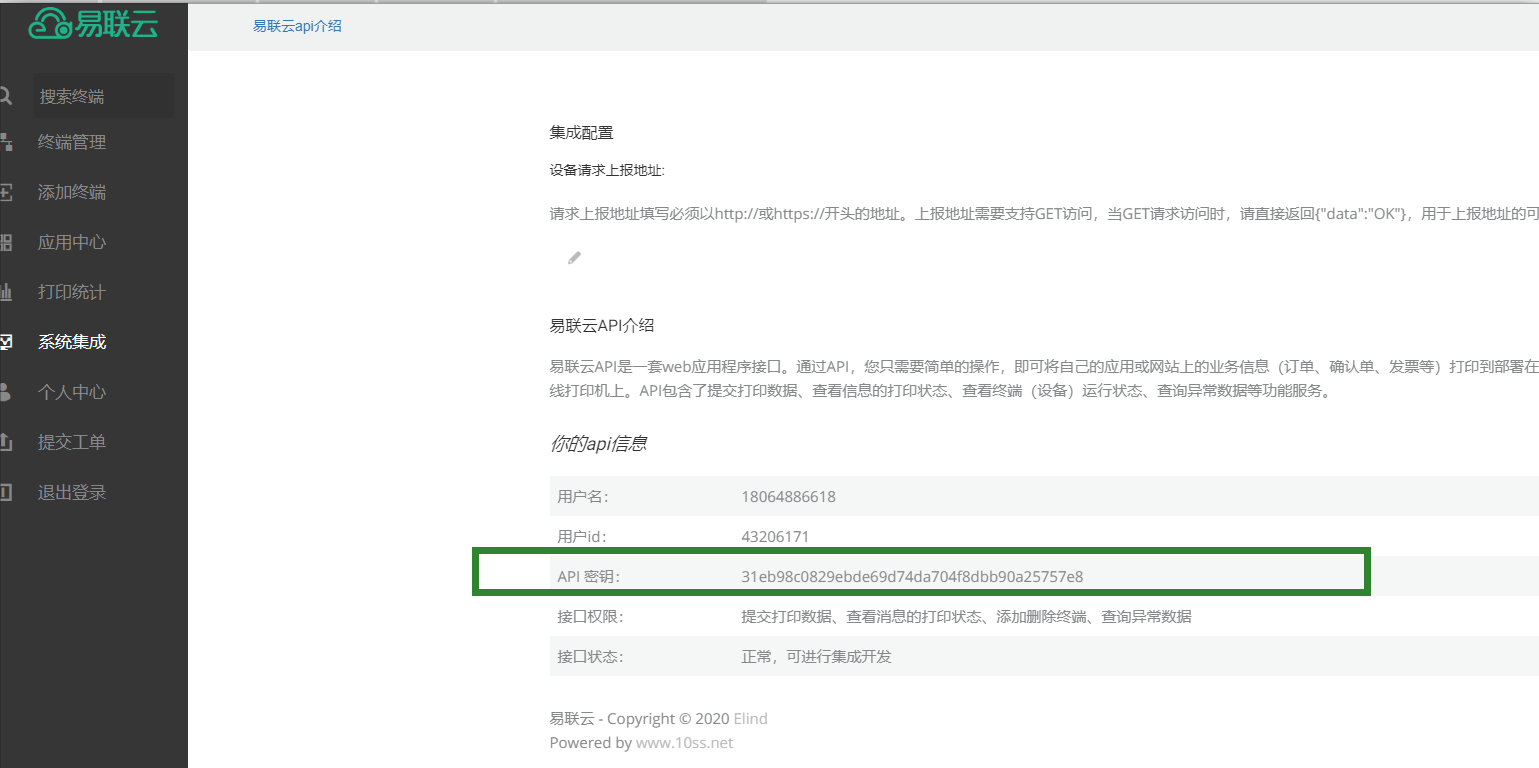This screenshot has height=768, width=1539.
Task: Click the 易联云API介绍 section heading
Action: click(x=602, y=325)
